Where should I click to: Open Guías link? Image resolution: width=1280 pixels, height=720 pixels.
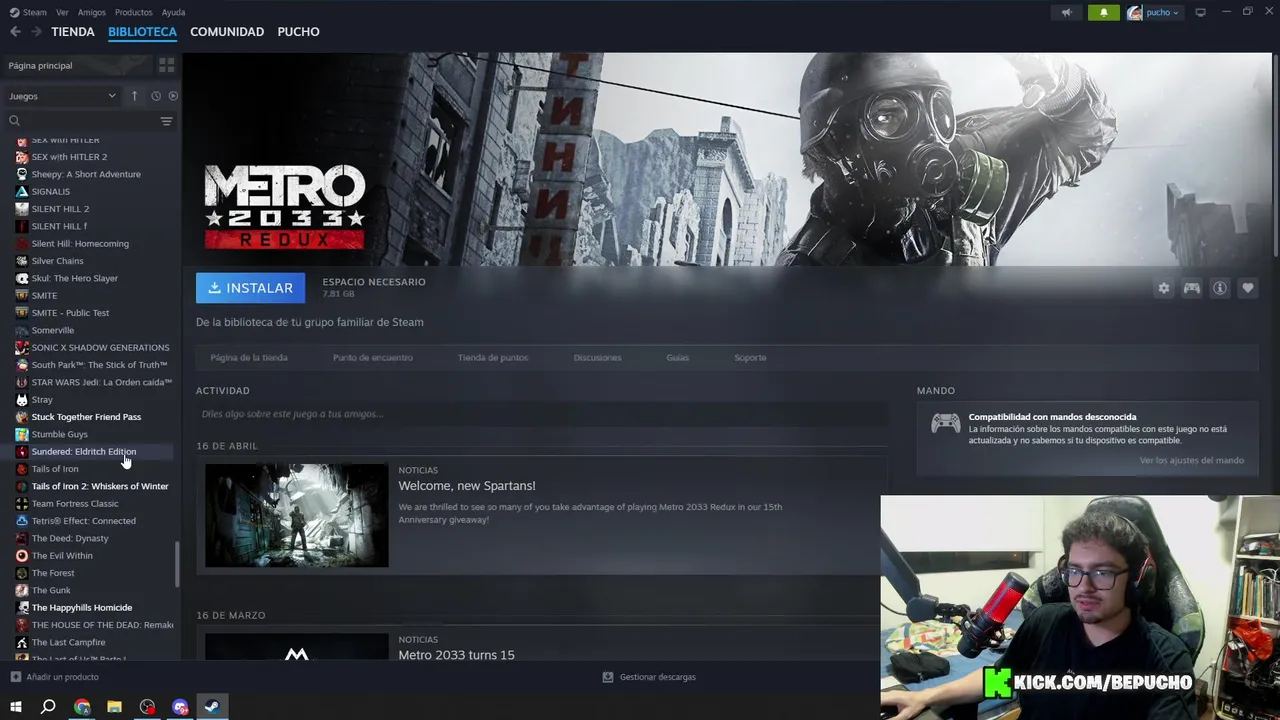678,357
